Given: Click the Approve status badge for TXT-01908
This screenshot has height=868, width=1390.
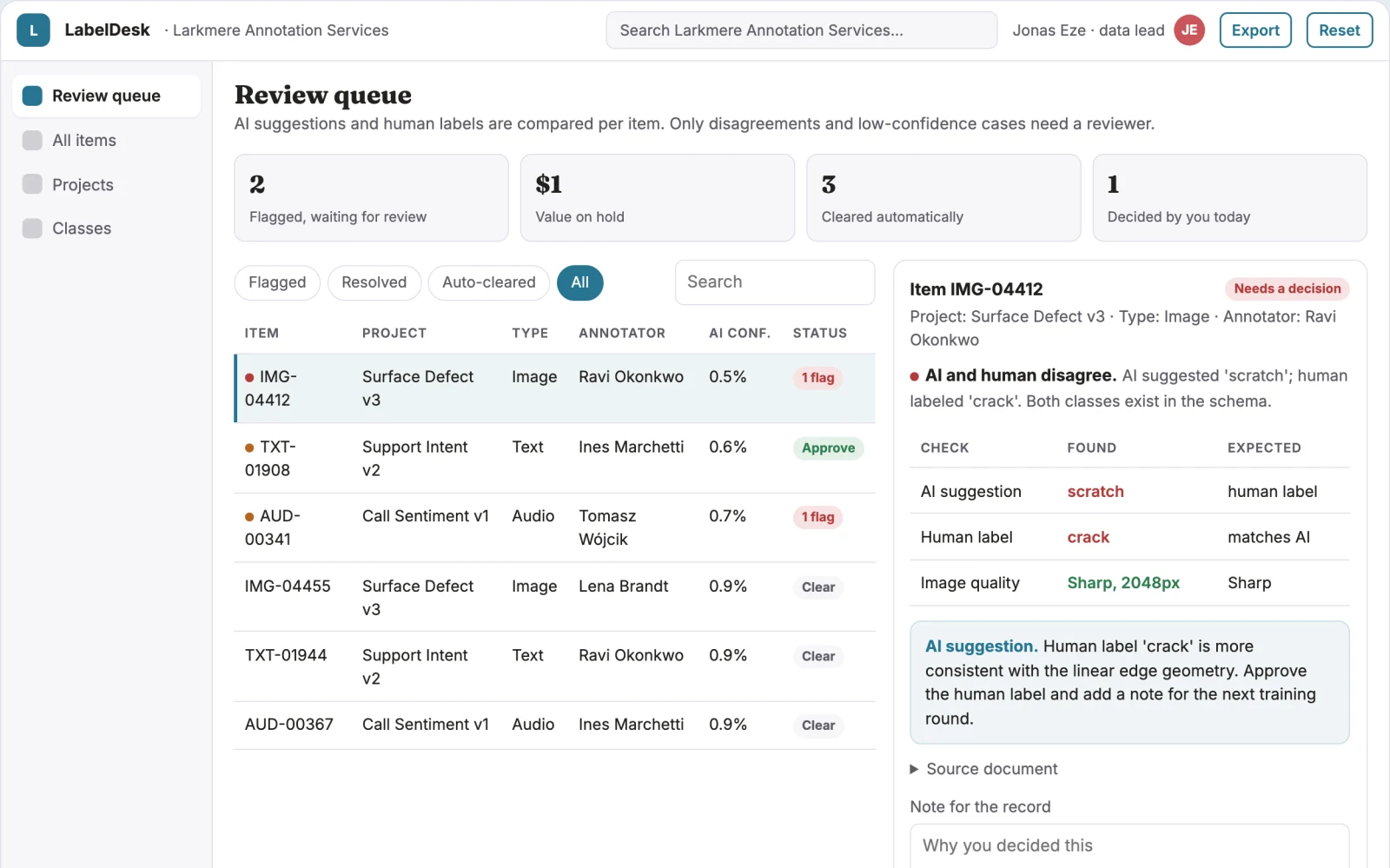Looking at the screenshot, I should [828, 448].
